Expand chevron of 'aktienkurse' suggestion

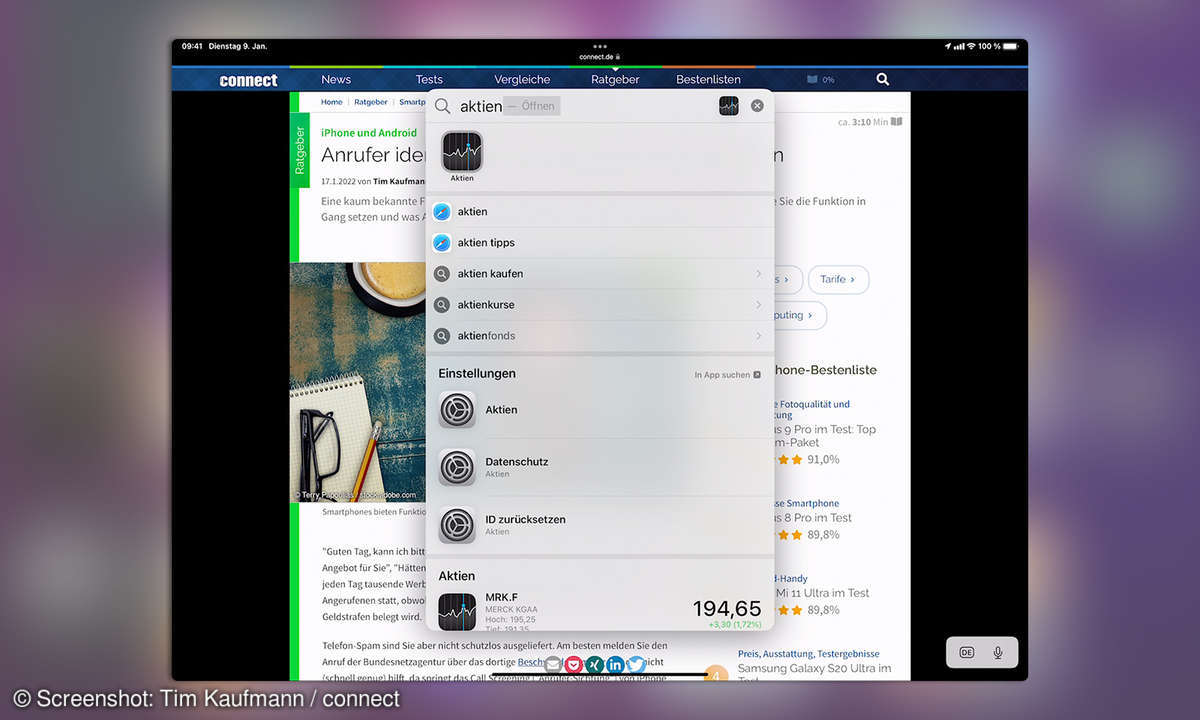pos(759,305)
